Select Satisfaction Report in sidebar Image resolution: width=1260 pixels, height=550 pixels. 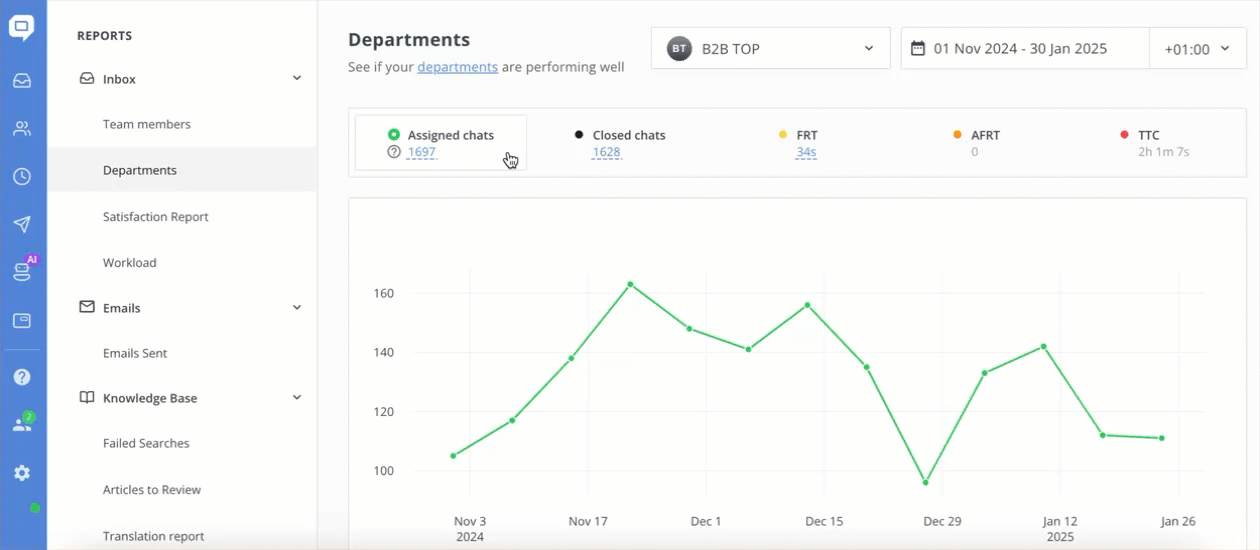(x=155, y=217)
